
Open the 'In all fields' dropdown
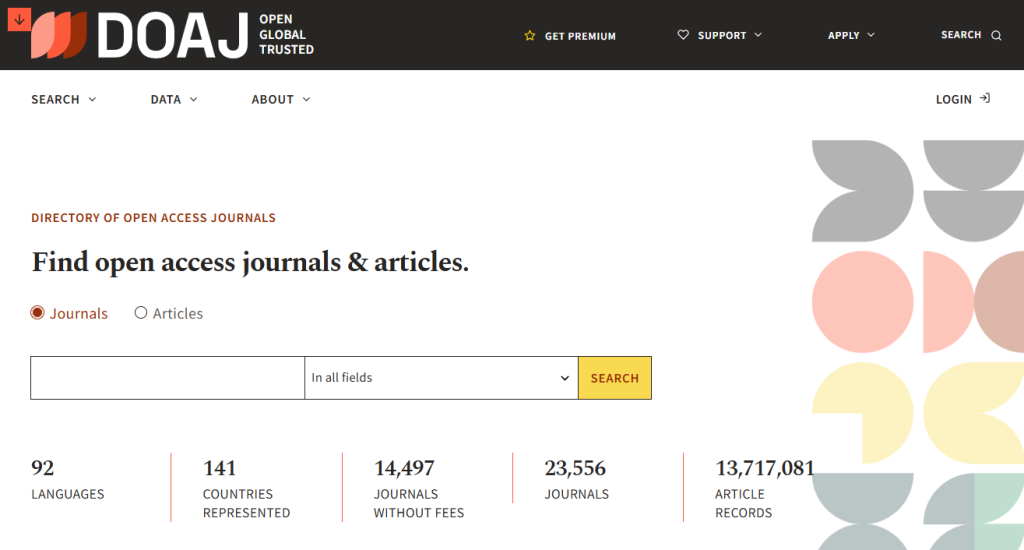[441, 378]
